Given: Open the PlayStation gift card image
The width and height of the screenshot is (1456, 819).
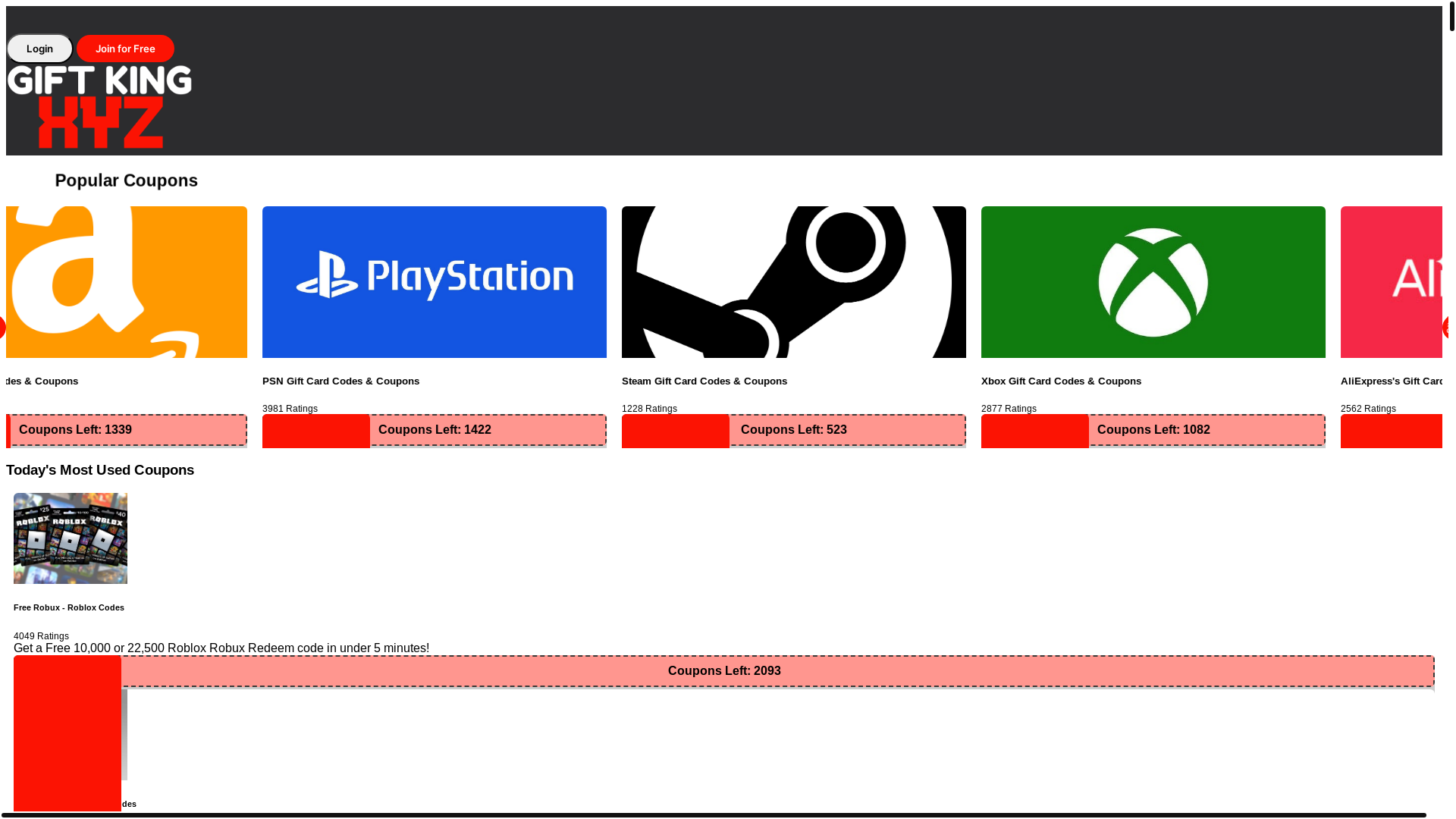Looking at the screenshot, I should pos(435,282).
